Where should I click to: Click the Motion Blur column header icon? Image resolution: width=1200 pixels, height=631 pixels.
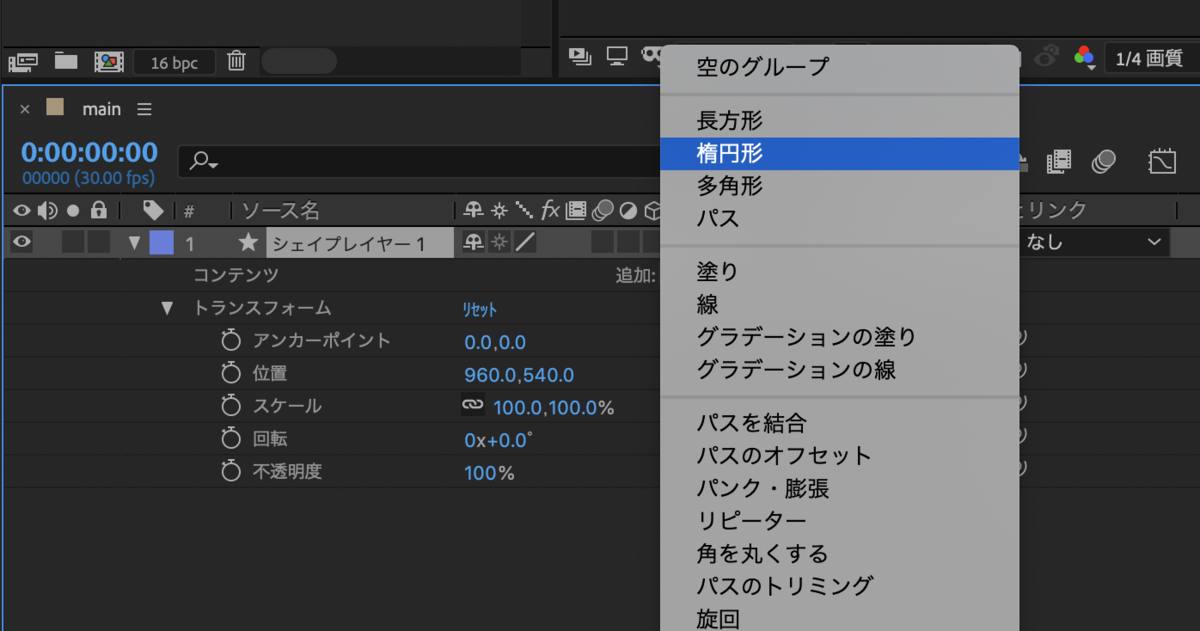coord(603,211)
